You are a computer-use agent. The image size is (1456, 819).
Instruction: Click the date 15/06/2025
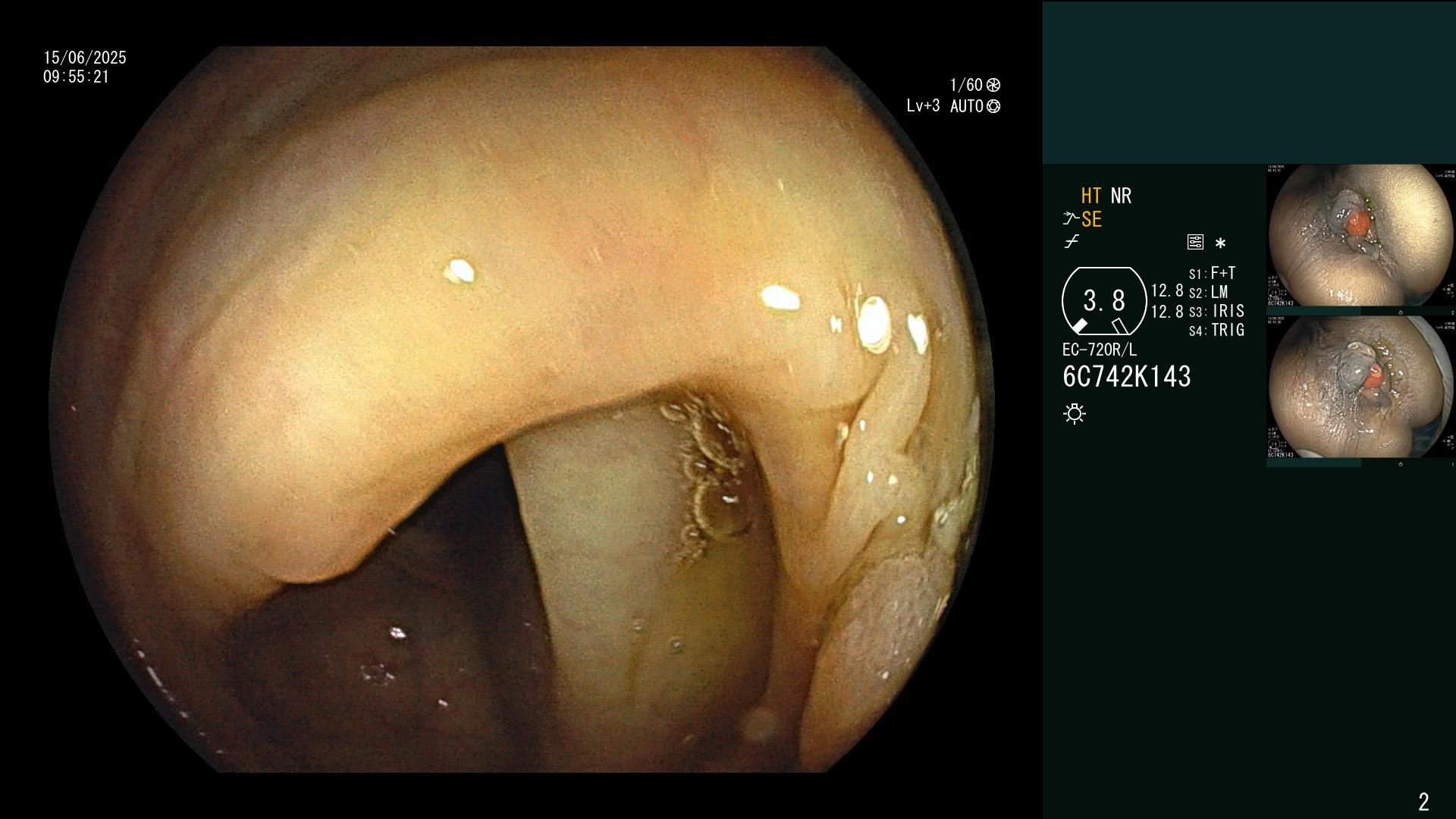click(x=85, y=58)
